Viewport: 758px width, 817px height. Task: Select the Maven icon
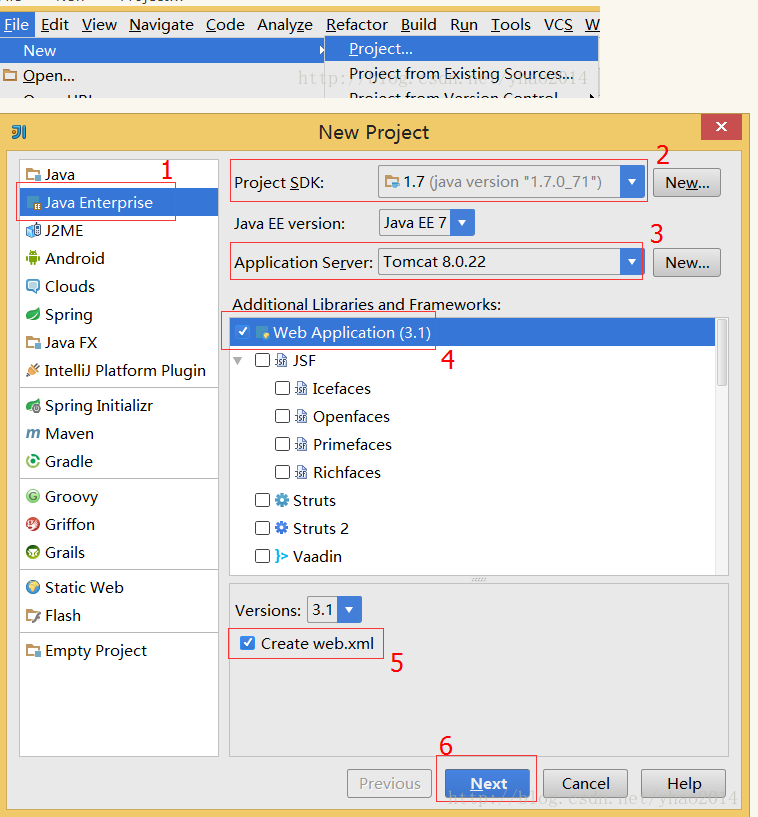coord(33,434)
